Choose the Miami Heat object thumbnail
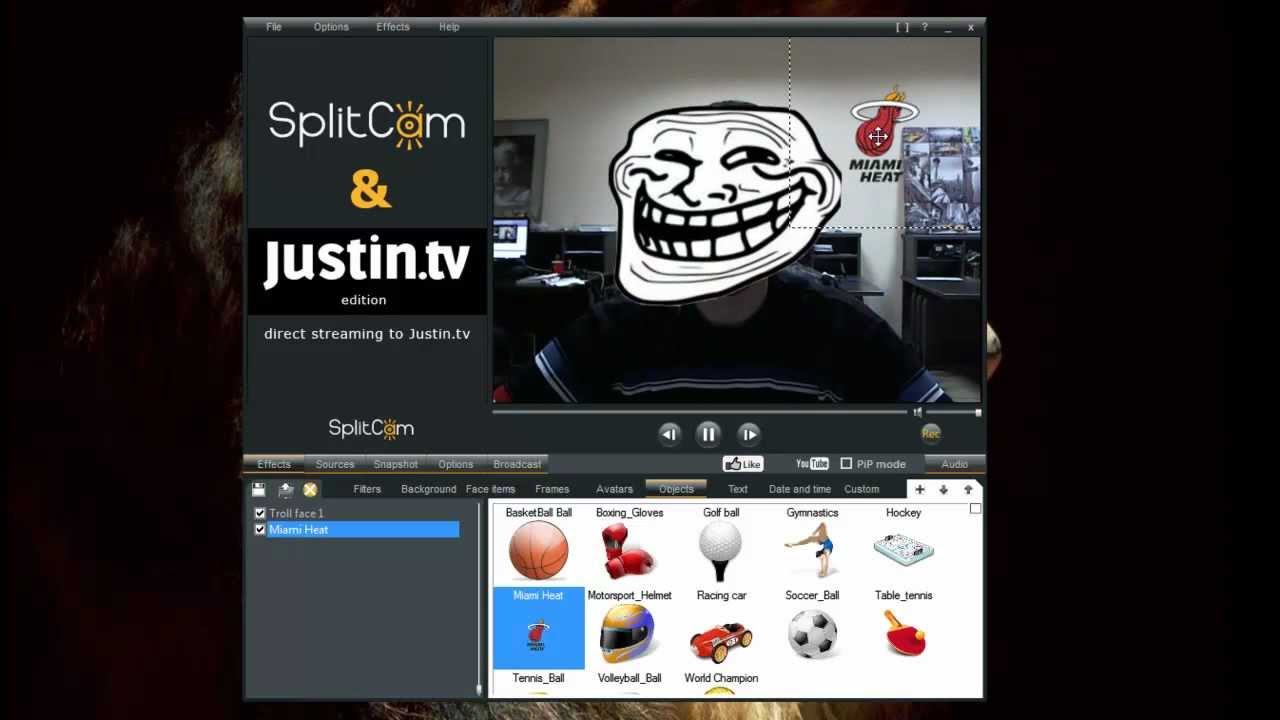 pos(538,627)
